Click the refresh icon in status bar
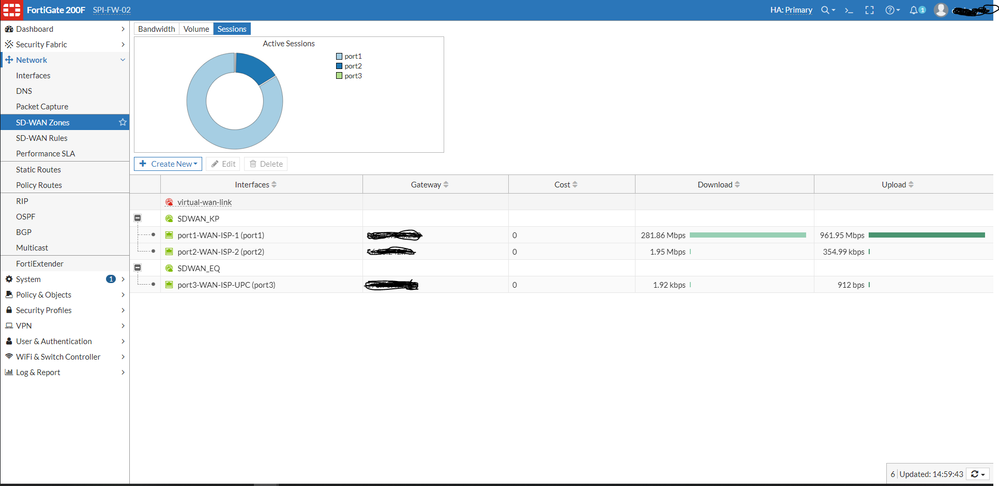The image size is (999, 486). click(x=974, y=474)
